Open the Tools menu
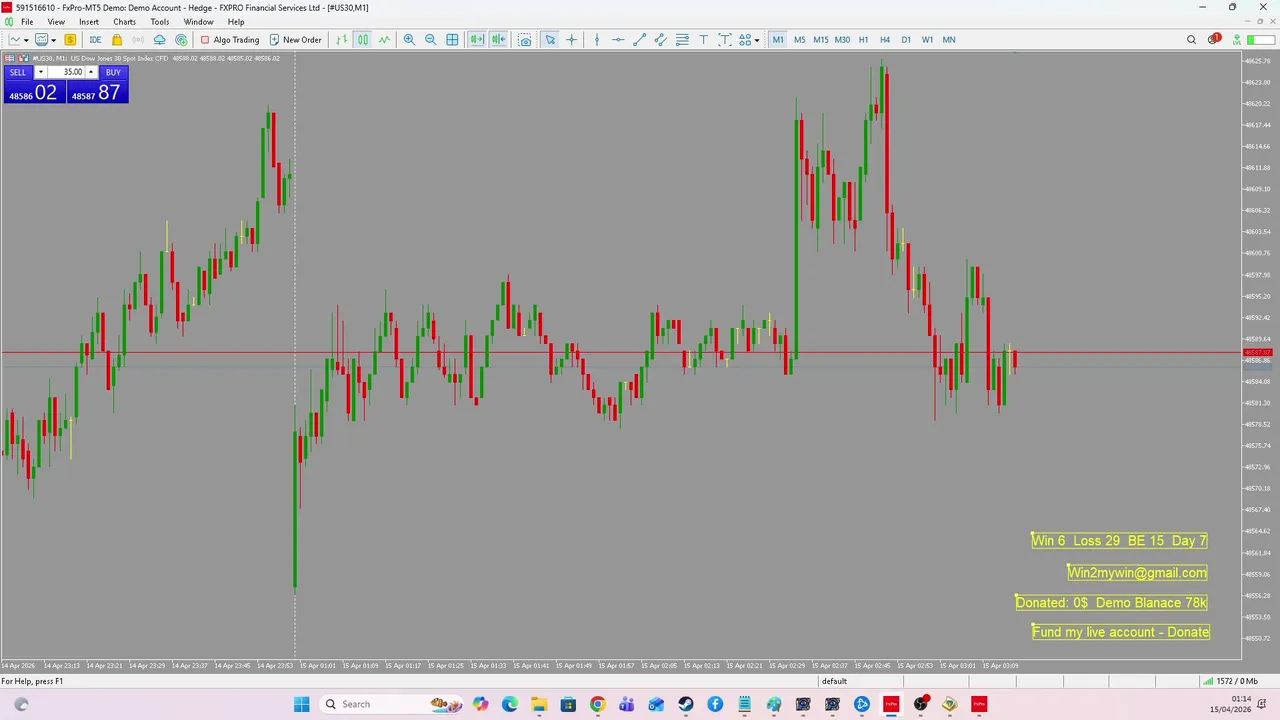Viewport: 1280px width, 720px height. pos(160,22)
